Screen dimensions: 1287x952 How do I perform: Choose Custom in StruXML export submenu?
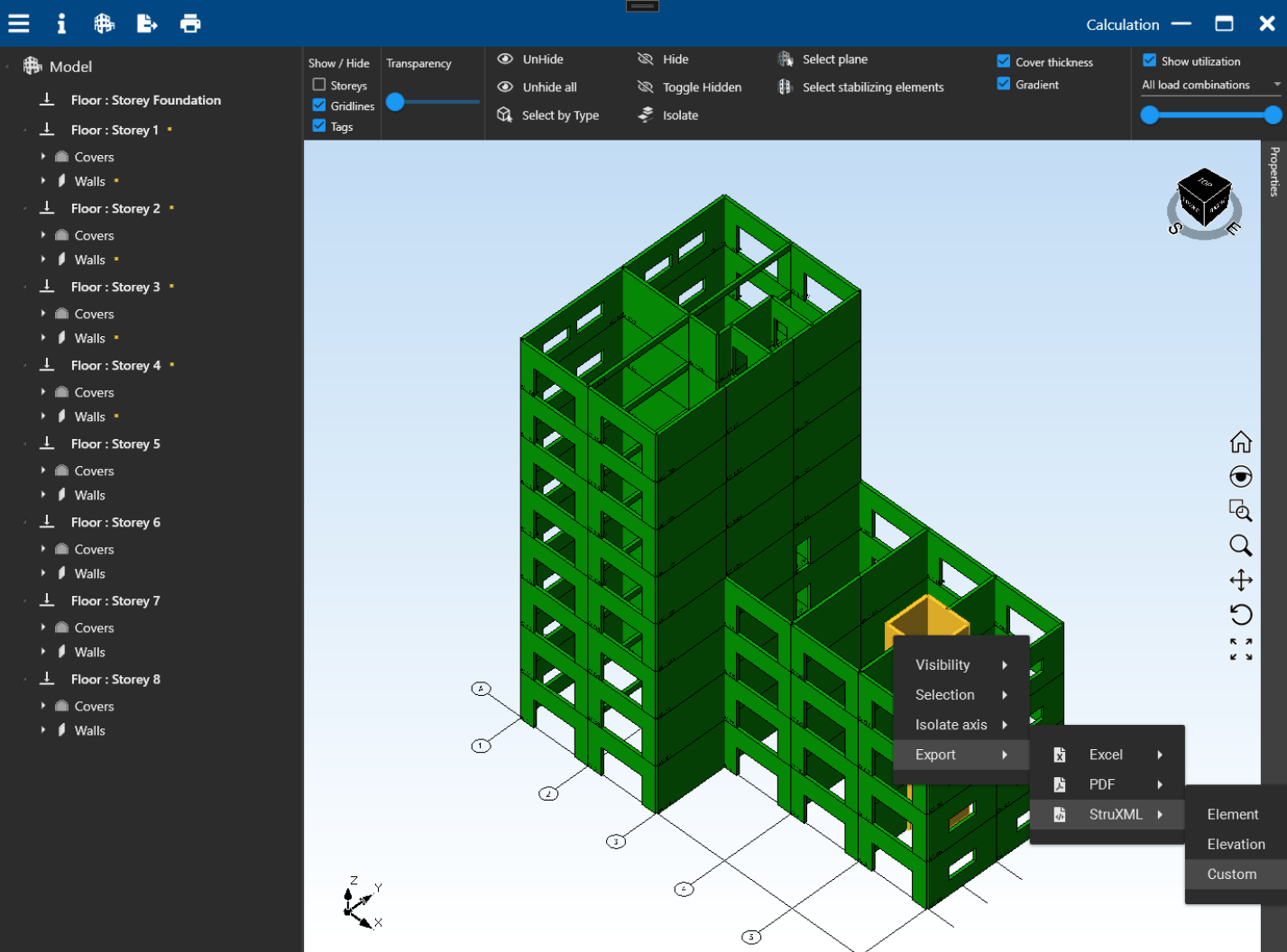(1235, 874)
